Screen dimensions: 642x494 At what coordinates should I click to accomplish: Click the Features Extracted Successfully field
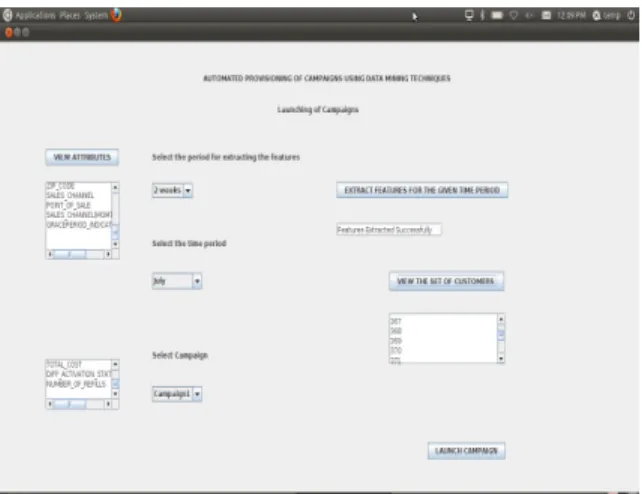pyautogui.click(x=389, y=230)
